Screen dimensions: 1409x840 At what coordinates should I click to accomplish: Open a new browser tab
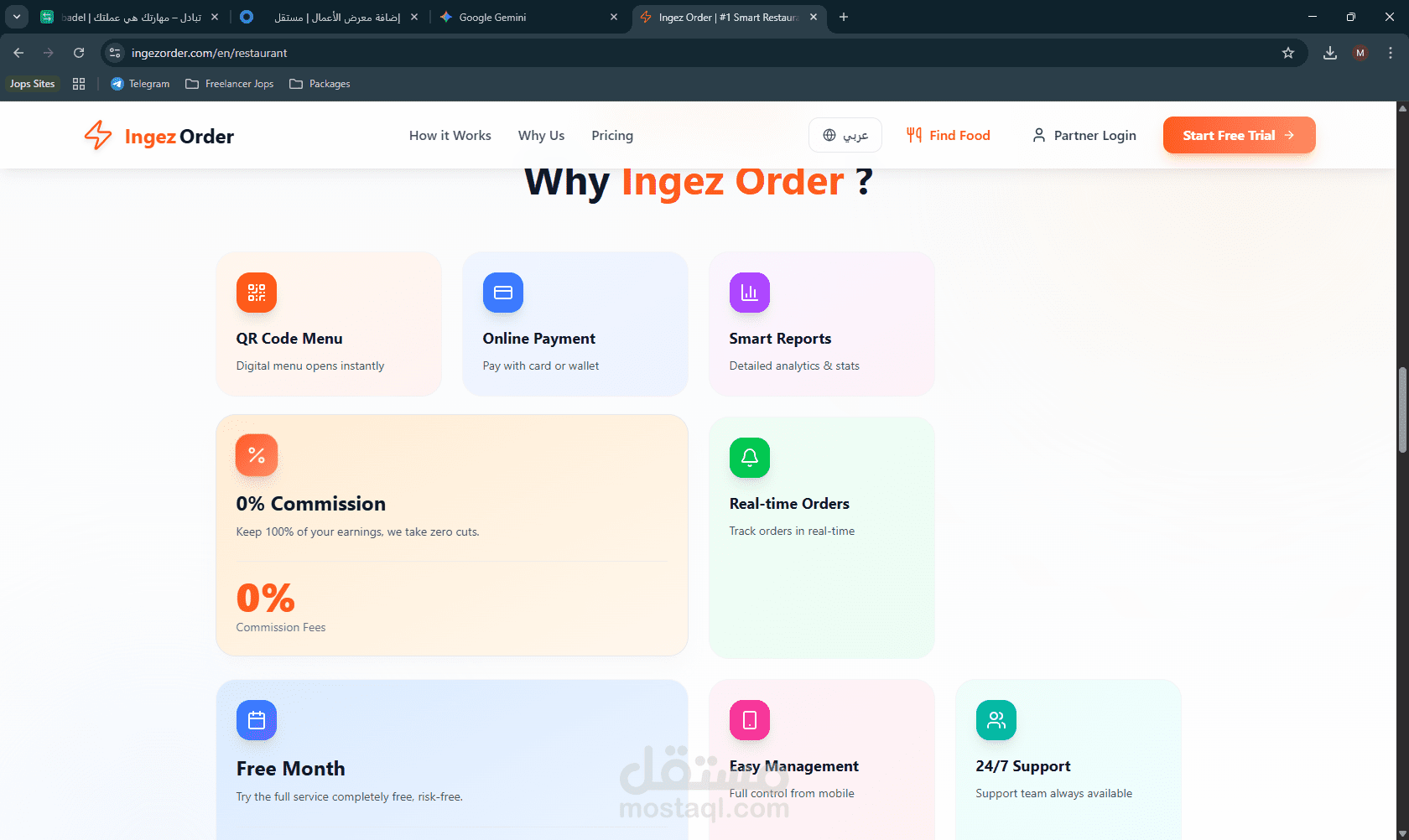[844, 17]
